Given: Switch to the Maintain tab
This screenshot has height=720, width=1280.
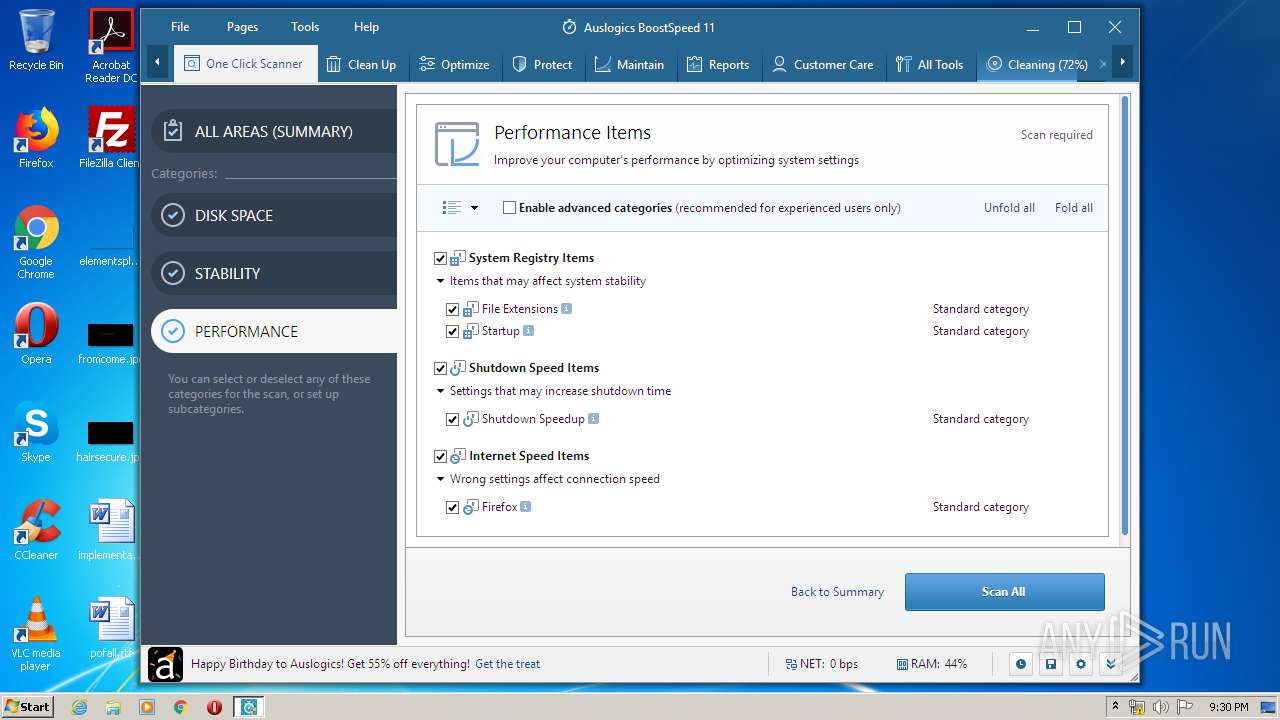Looking at the screenshot, I should 629,64.
